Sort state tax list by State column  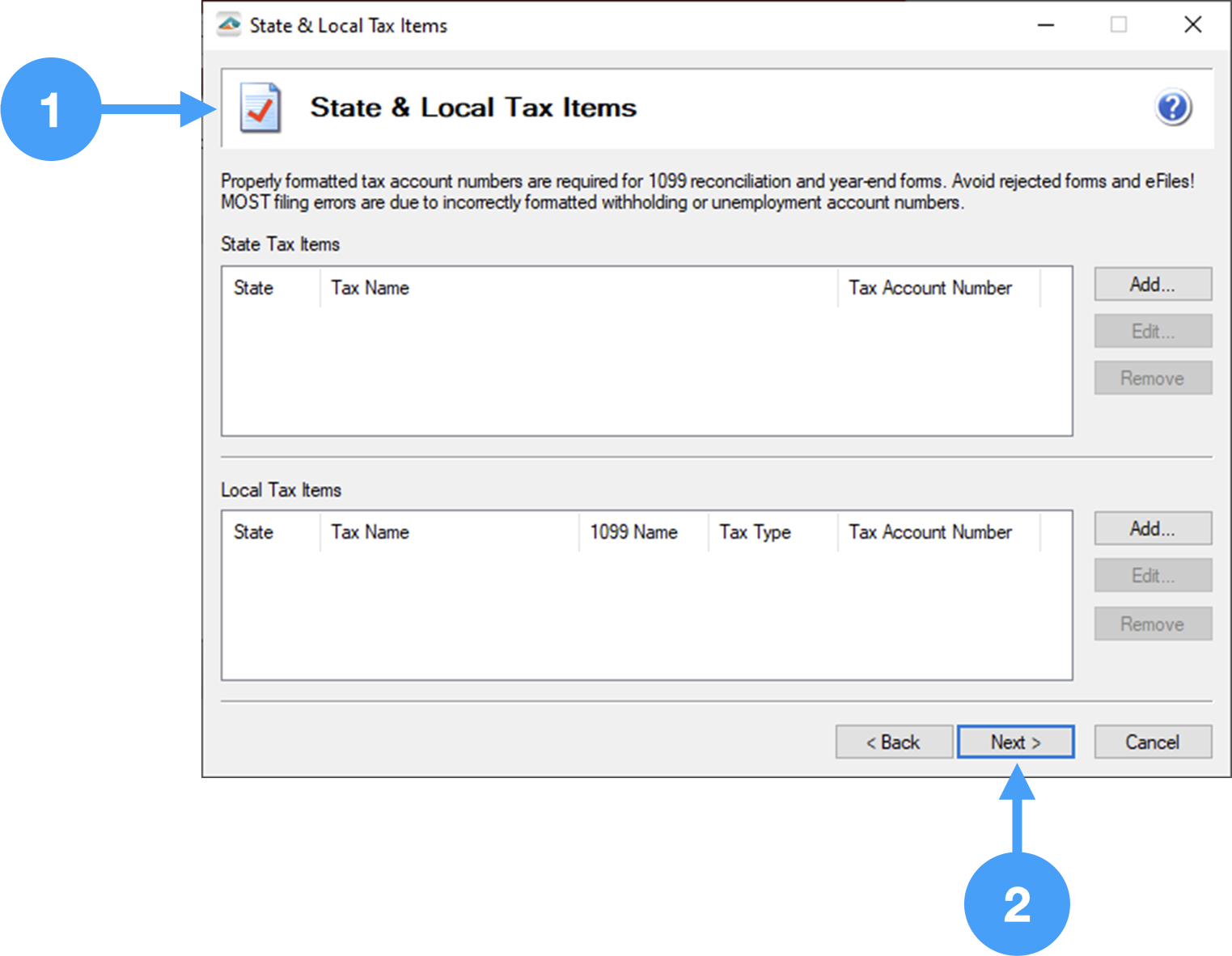point(253,288)
